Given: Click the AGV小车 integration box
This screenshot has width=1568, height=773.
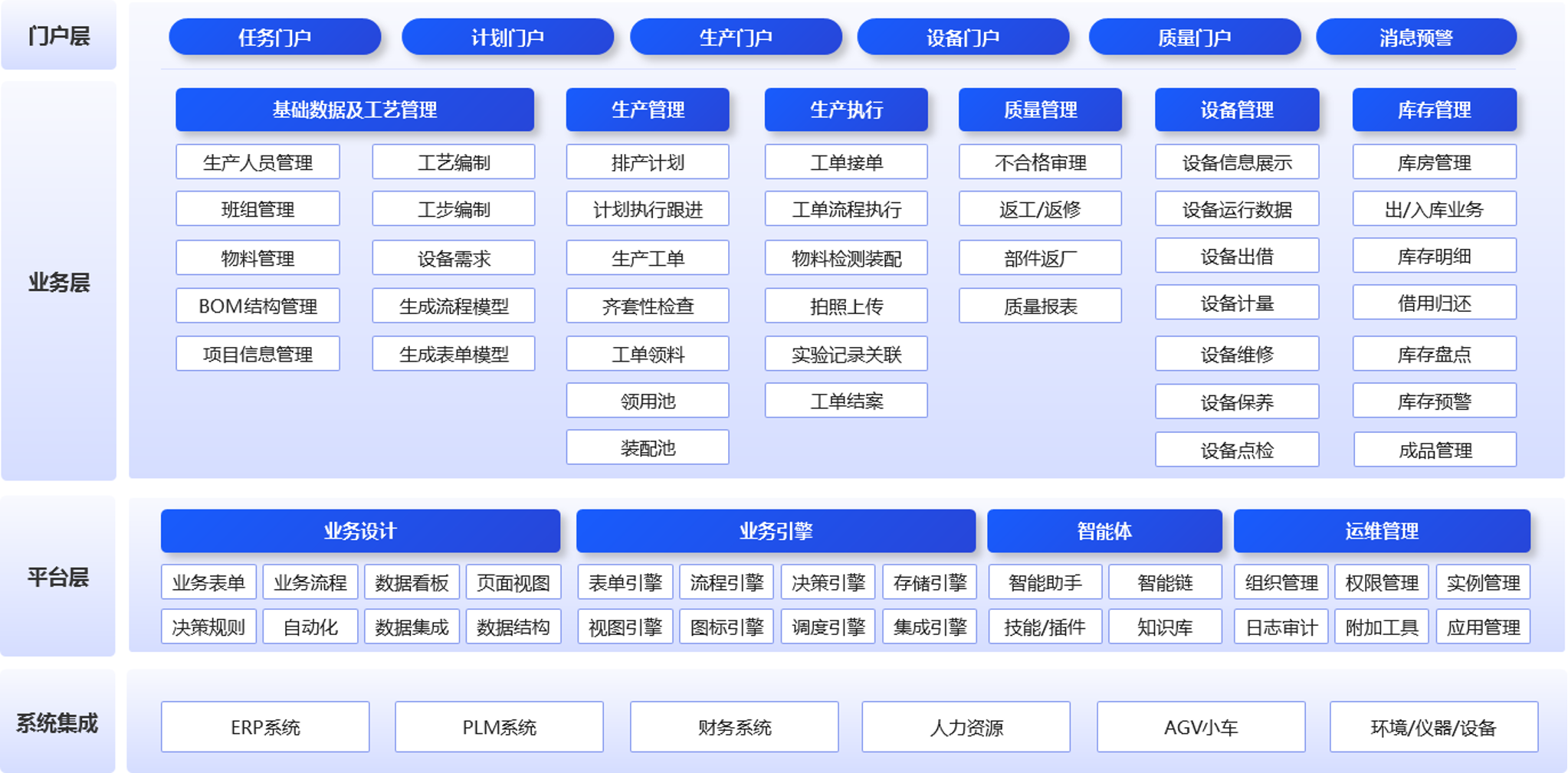Looking at the screenshot, I should coord(1201,727).
